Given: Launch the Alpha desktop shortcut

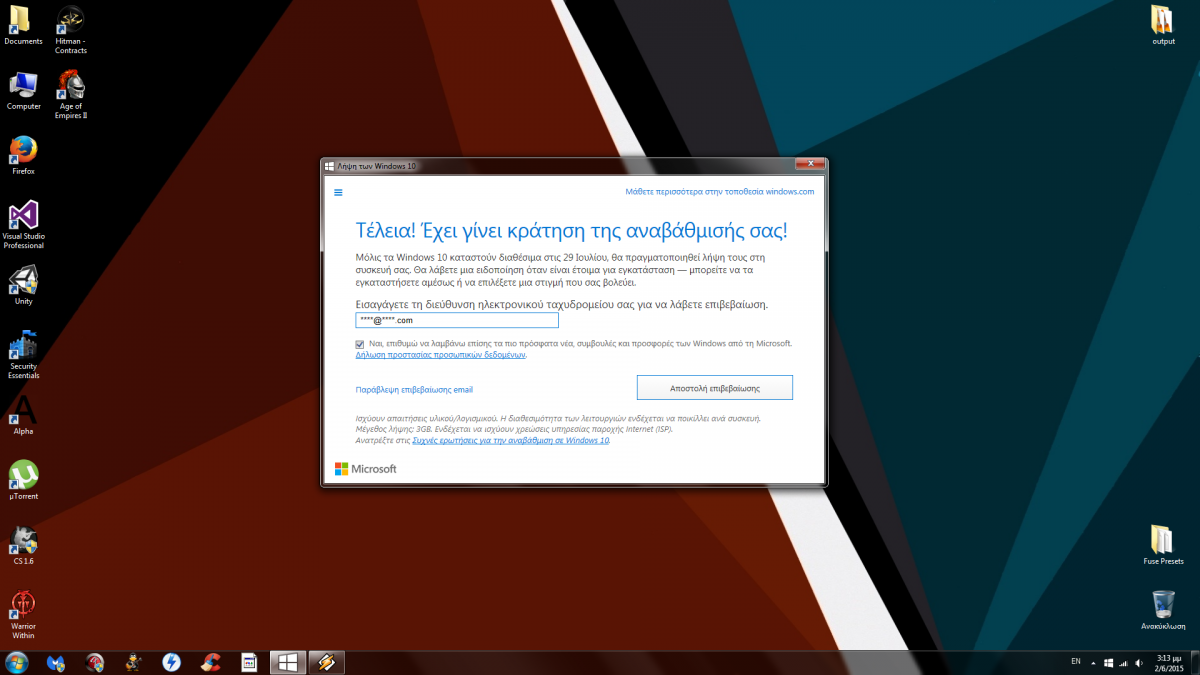Looking at the screenshot, I should (23, 415).
